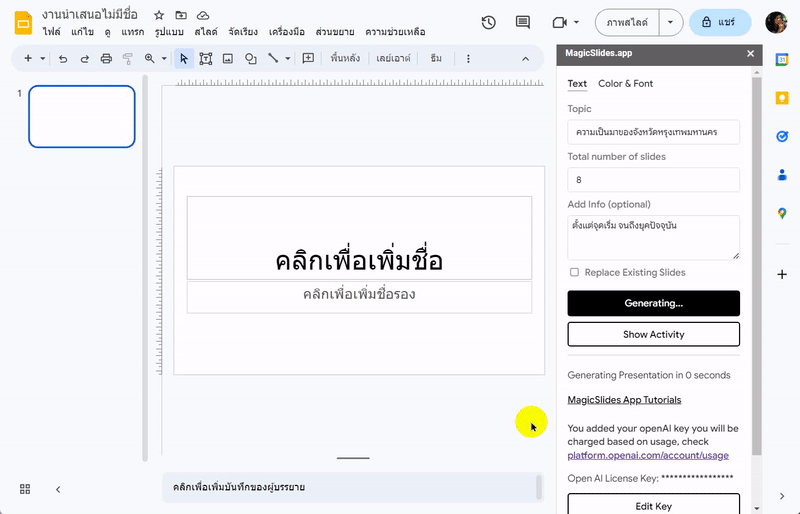Open the Google account avatar

pos(776,22)
